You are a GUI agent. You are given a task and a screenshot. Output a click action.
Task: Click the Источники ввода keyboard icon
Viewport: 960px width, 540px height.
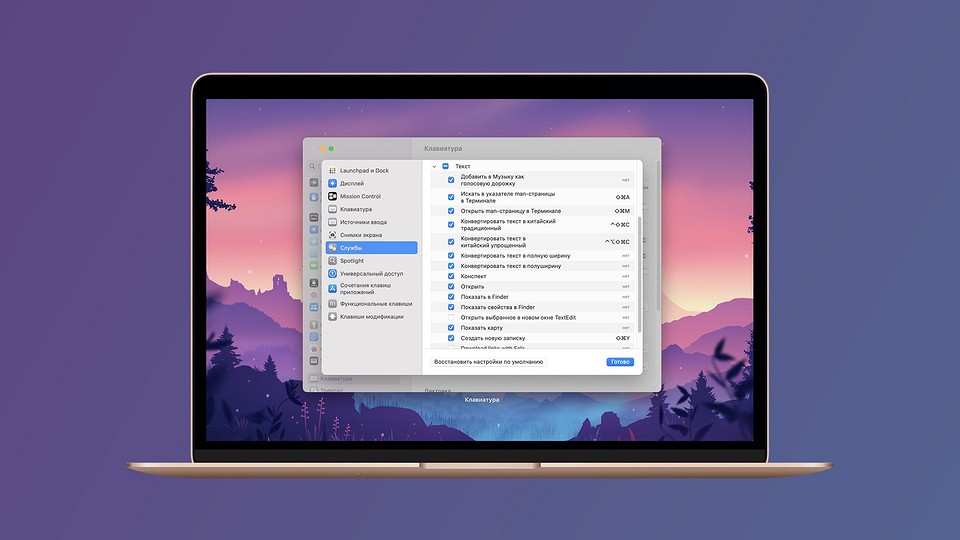(x=332, y=222)
